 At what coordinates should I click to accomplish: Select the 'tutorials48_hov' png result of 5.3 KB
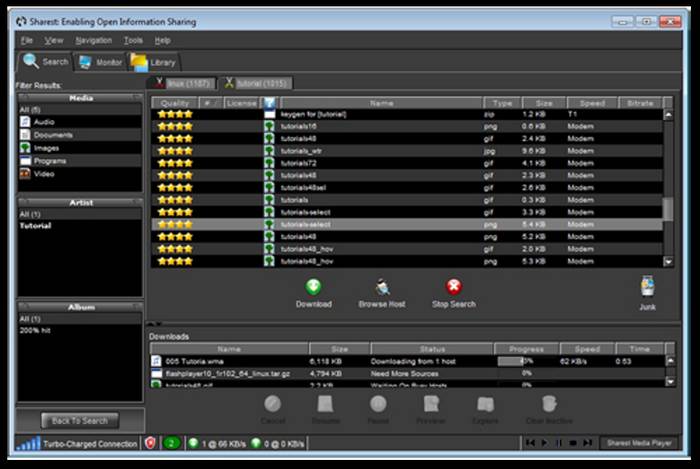click(x=407, y=261)
